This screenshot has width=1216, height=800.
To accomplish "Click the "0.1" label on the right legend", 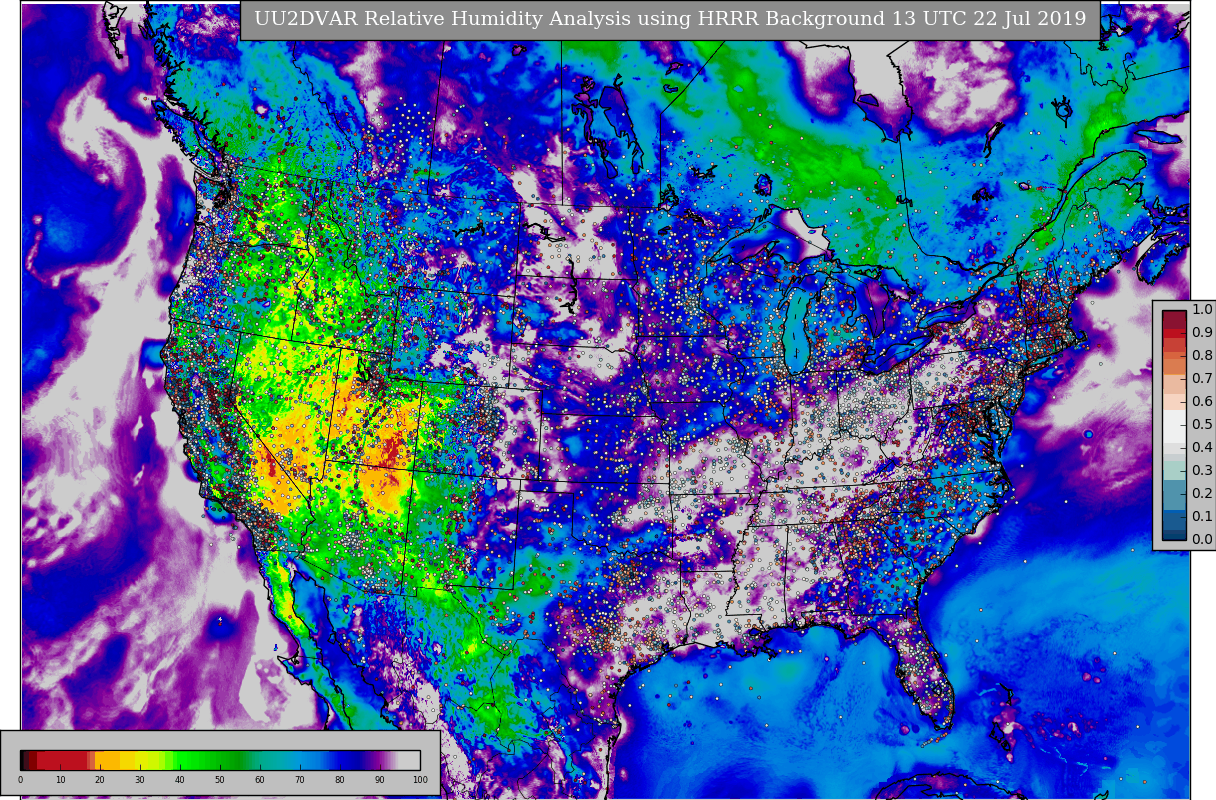I will pyautogui.click(x=1202, y=517).
